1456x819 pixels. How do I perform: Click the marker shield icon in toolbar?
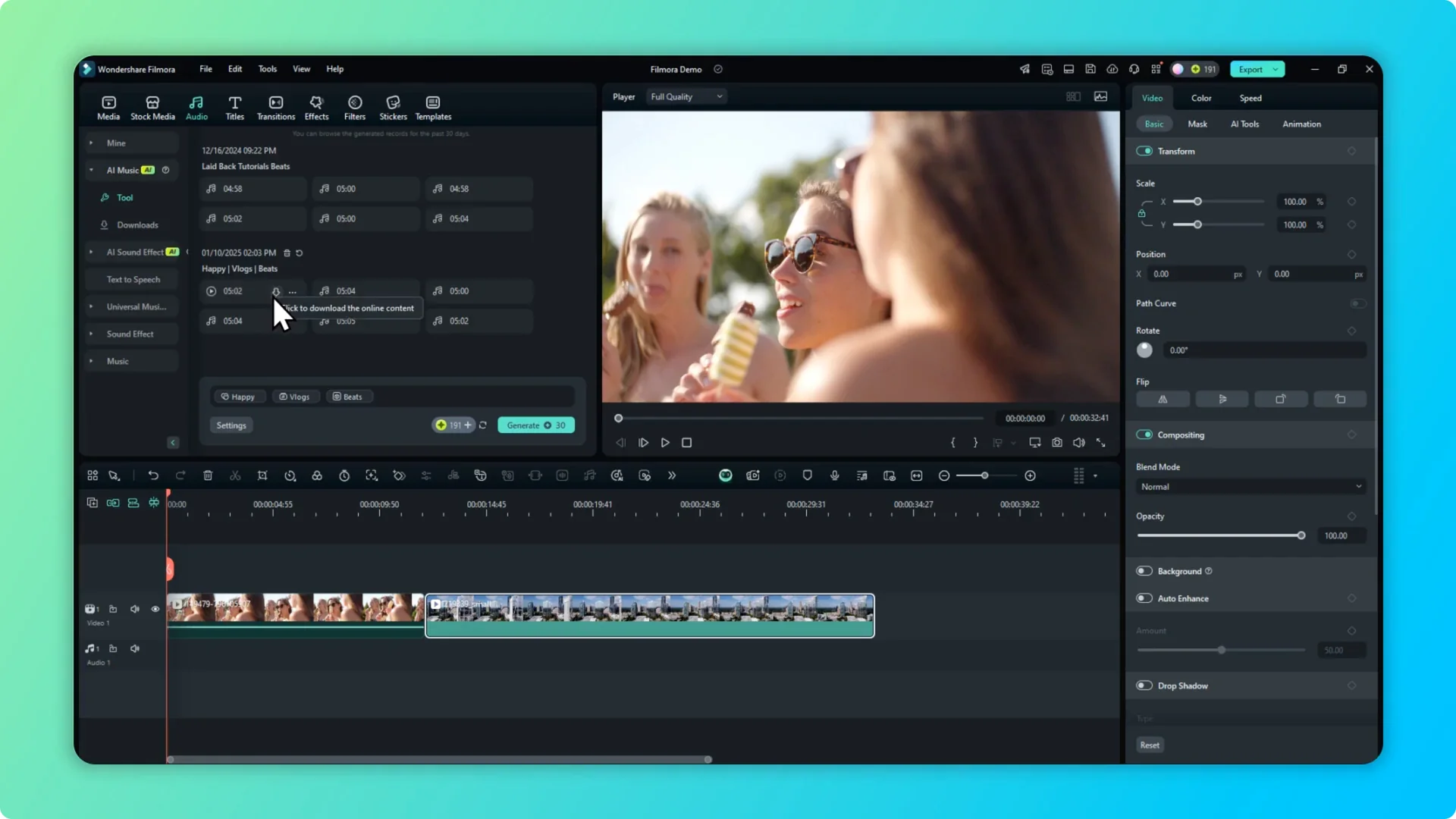click(808, 475)
